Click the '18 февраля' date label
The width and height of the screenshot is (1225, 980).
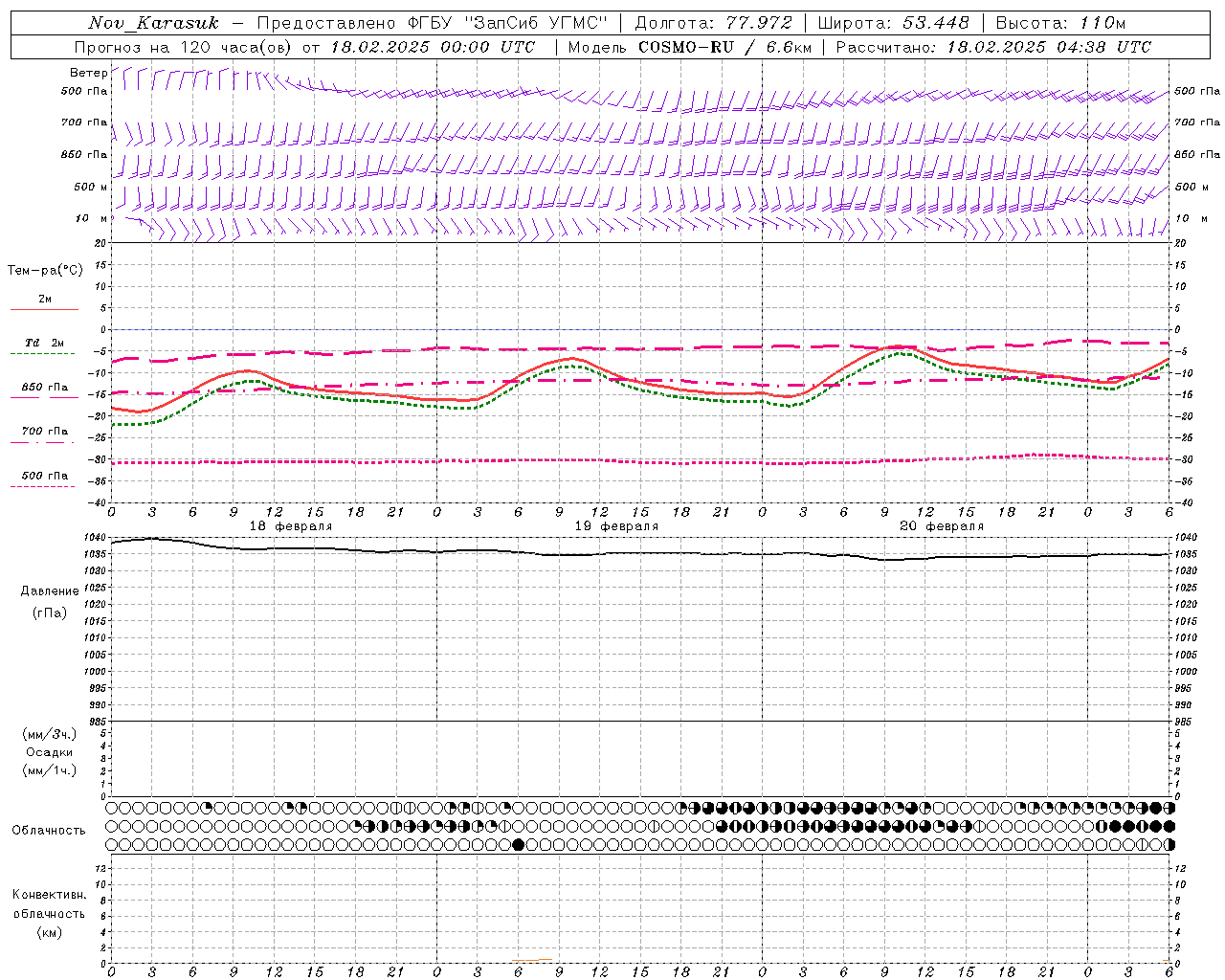tap(291, 526)
